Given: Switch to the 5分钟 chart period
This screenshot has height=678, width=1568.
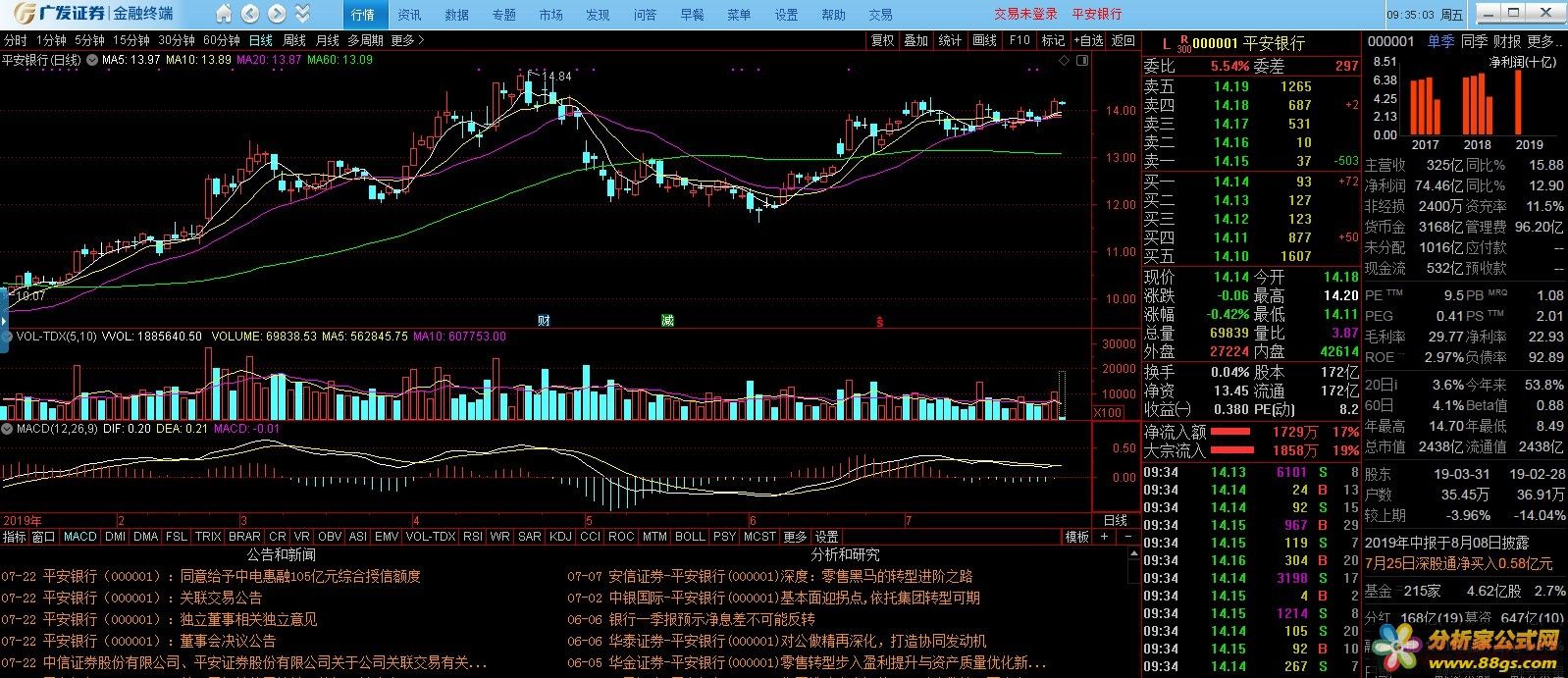Looking at the screenshot, I should coord(89,41).
